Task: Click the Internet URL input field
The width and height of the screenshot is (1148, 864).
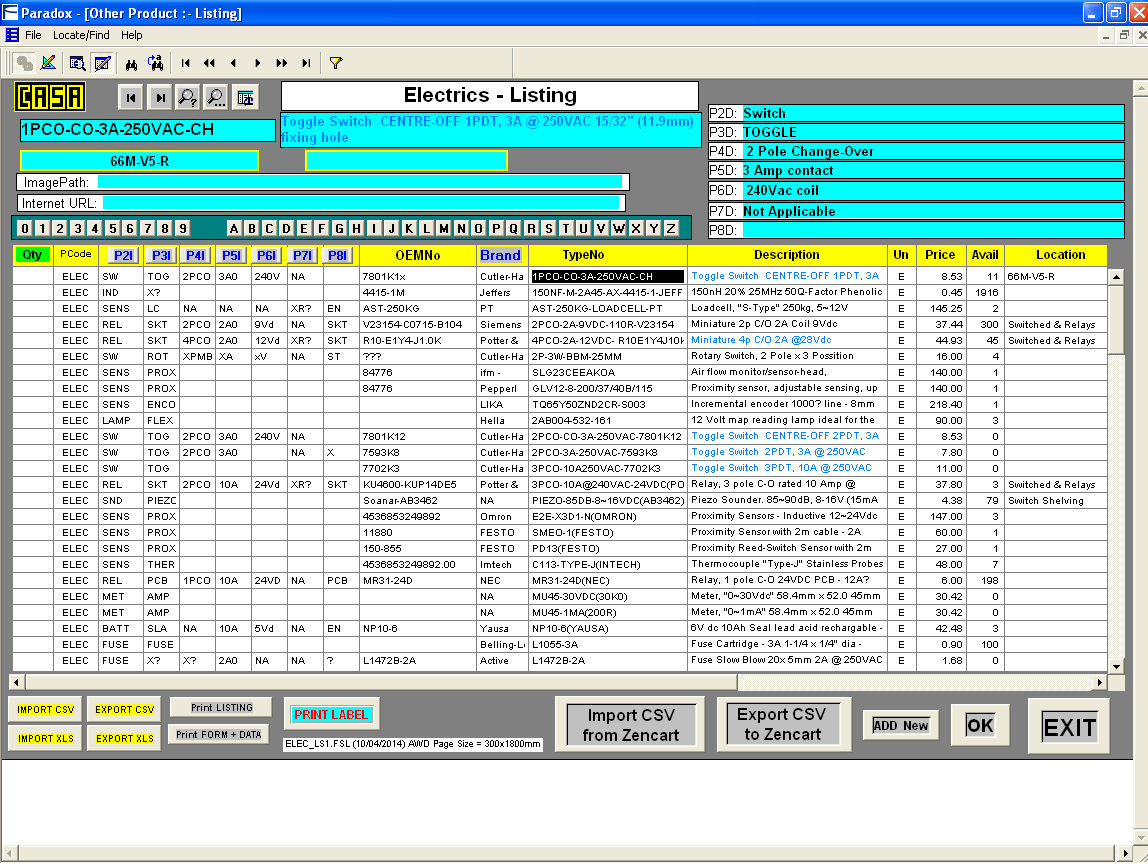Action: (360, 203)
